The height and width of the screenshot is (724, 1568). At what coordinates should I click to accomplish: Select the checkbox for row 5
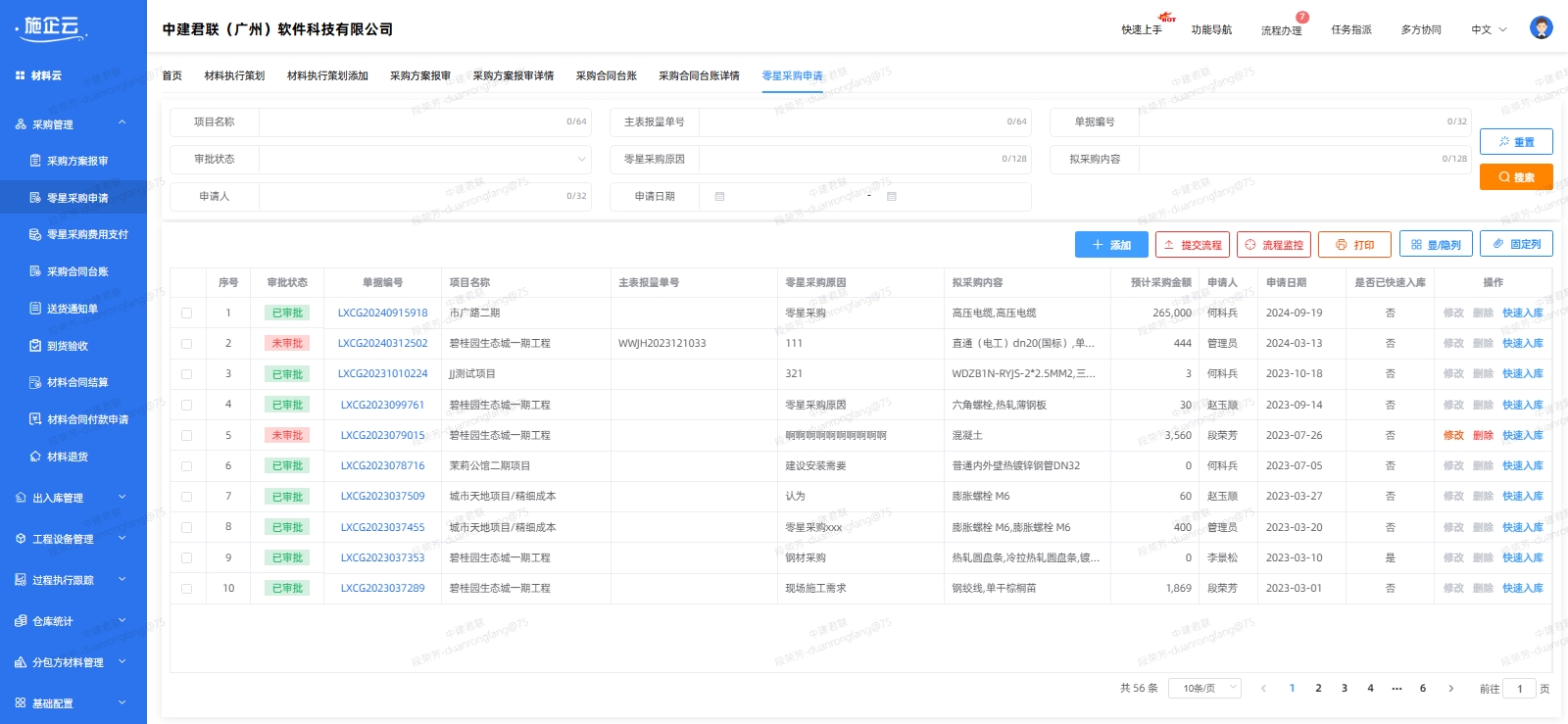click(x=186, y=436)
